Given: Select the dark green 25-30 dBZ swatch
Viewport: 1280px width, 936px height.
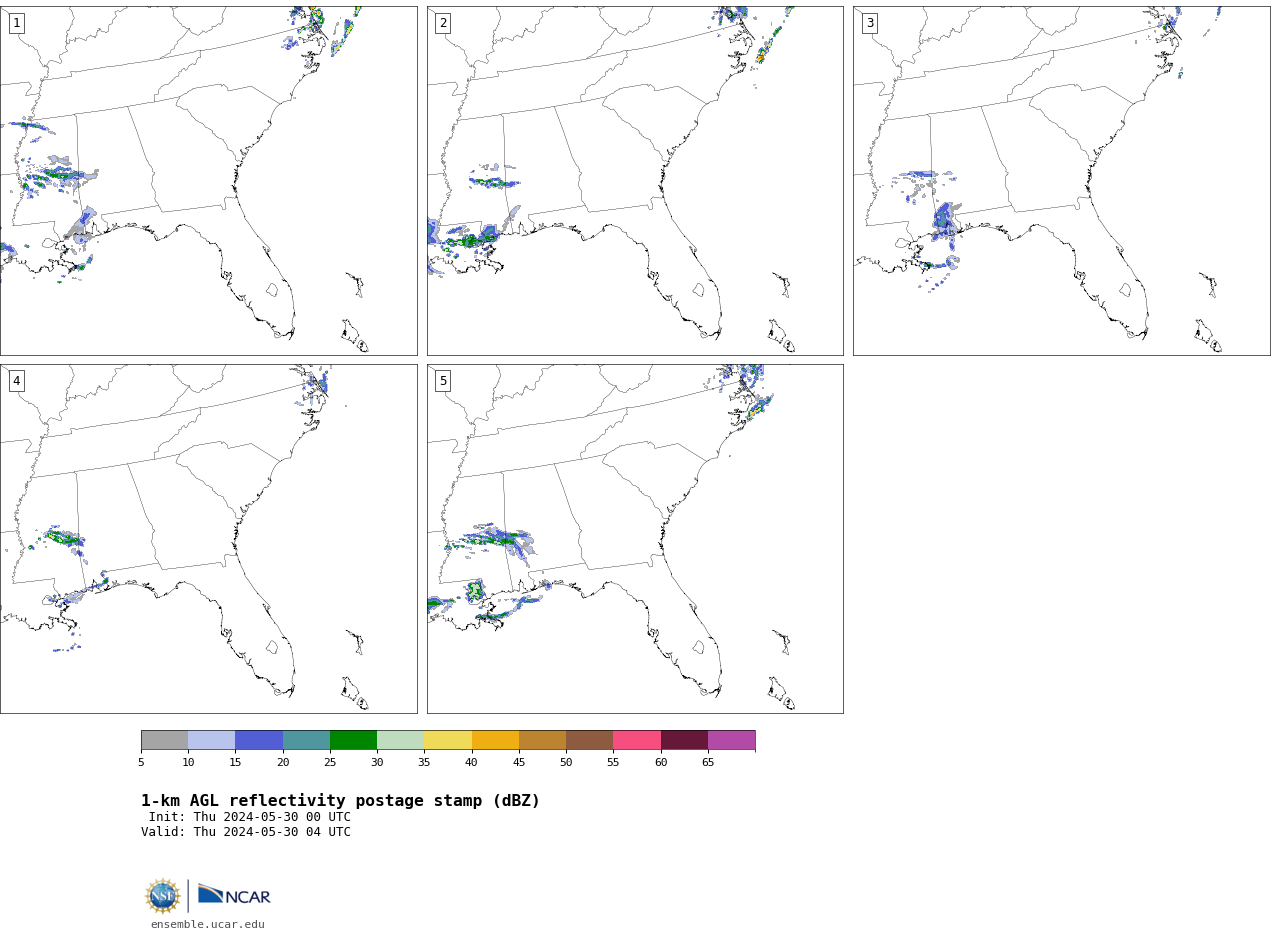Looking at the screenshot, I should click(x=353, y=740).
